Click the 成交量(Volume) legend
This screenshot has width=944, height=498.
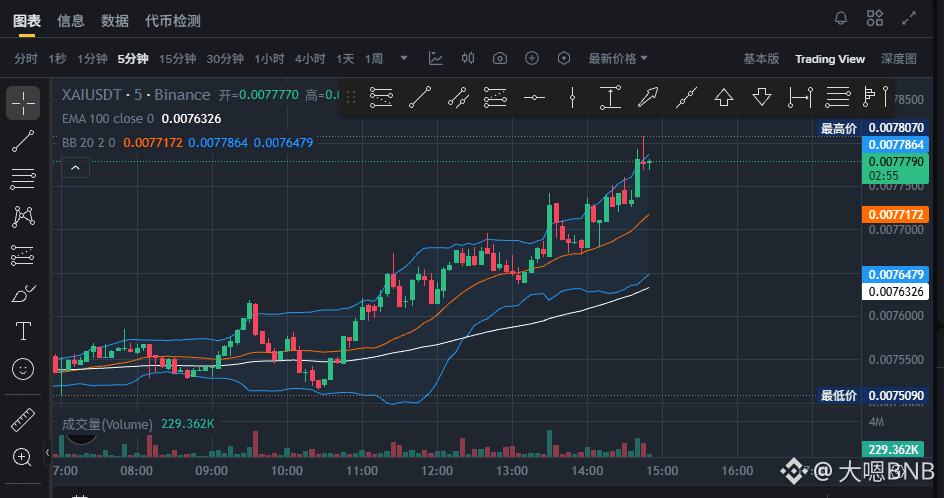coord(107,424)
